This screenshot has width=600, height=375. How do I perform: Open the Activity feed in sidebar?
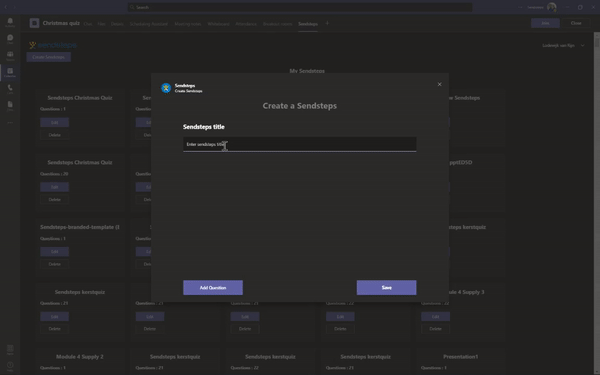click(x=10, y=22)
